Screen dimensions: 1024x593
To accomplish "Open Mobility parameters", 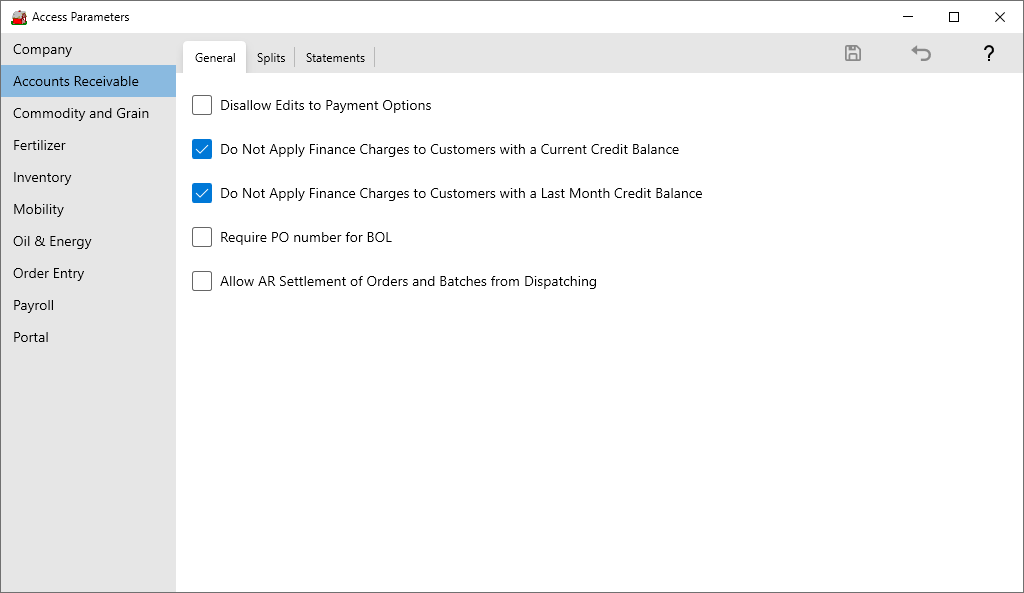I will point(38,209).
